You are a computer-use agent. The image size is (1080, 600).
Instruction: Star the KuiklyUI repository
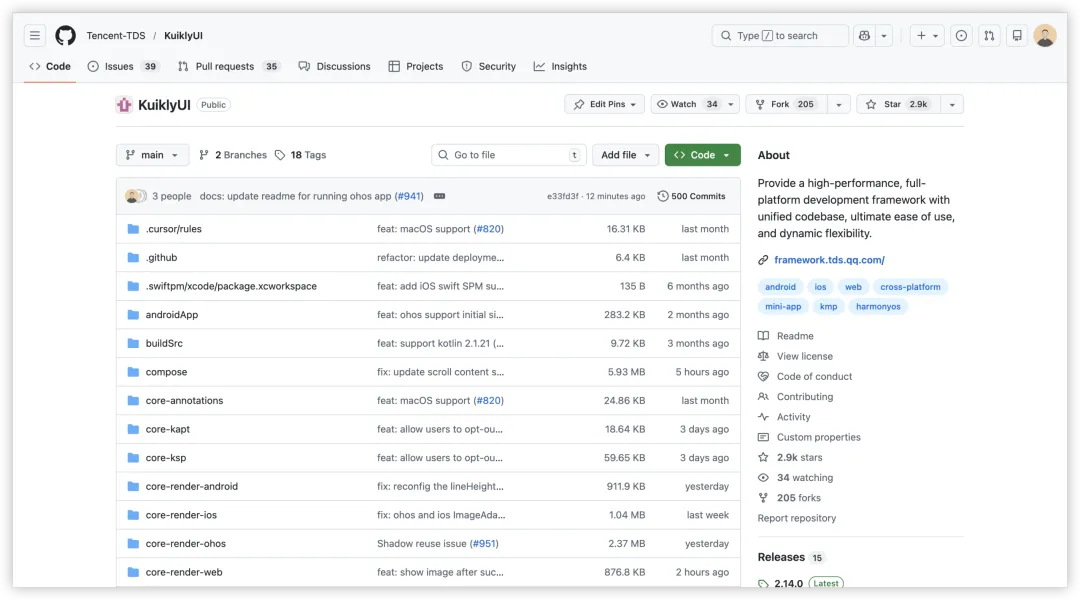[x=898, y=104]
